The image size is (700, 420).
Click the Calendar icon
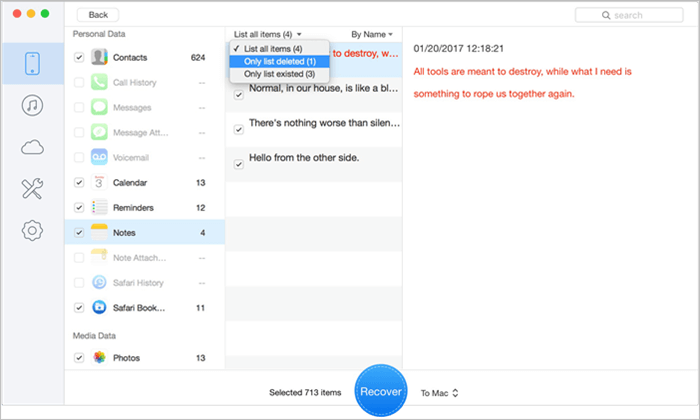pos(99,182)
